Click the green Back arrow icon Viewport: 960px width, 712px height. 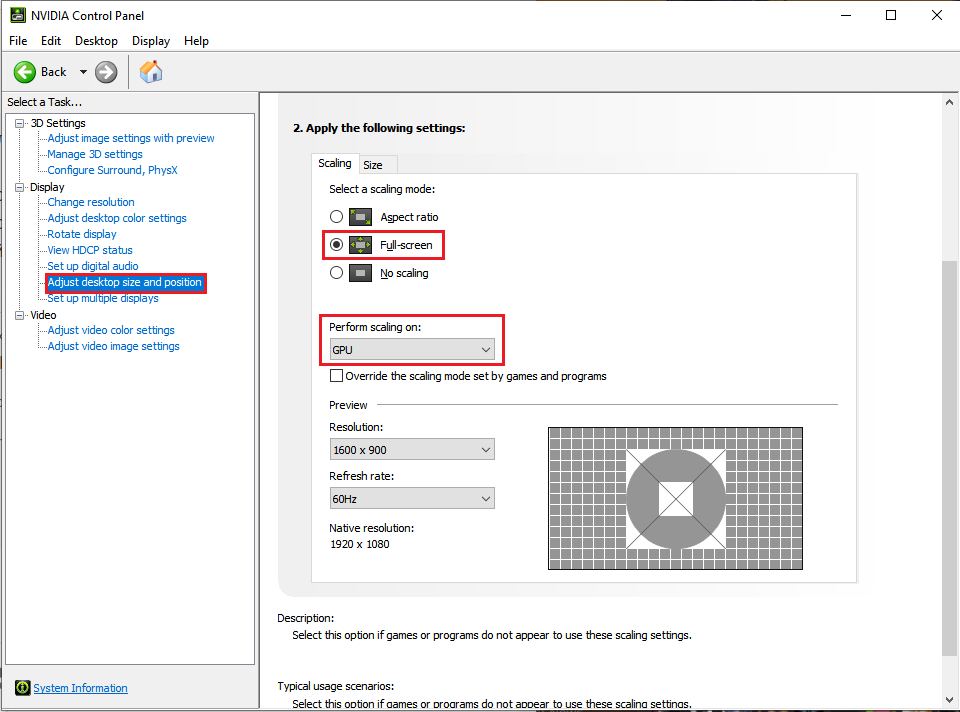[25, 72]
